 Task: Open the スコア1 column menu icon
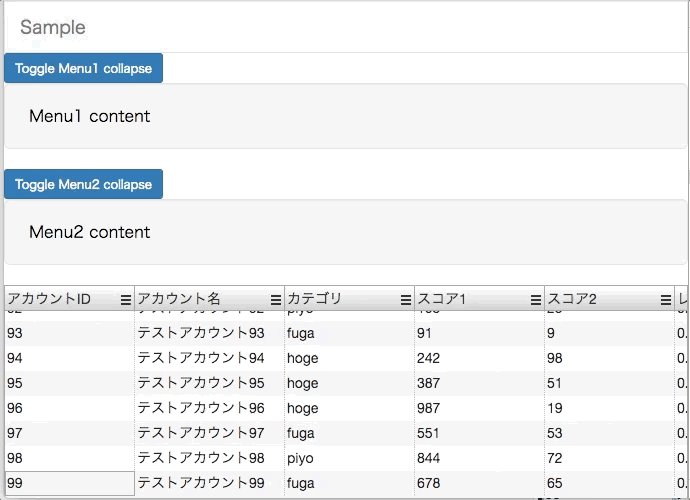(x=536, y=300)
